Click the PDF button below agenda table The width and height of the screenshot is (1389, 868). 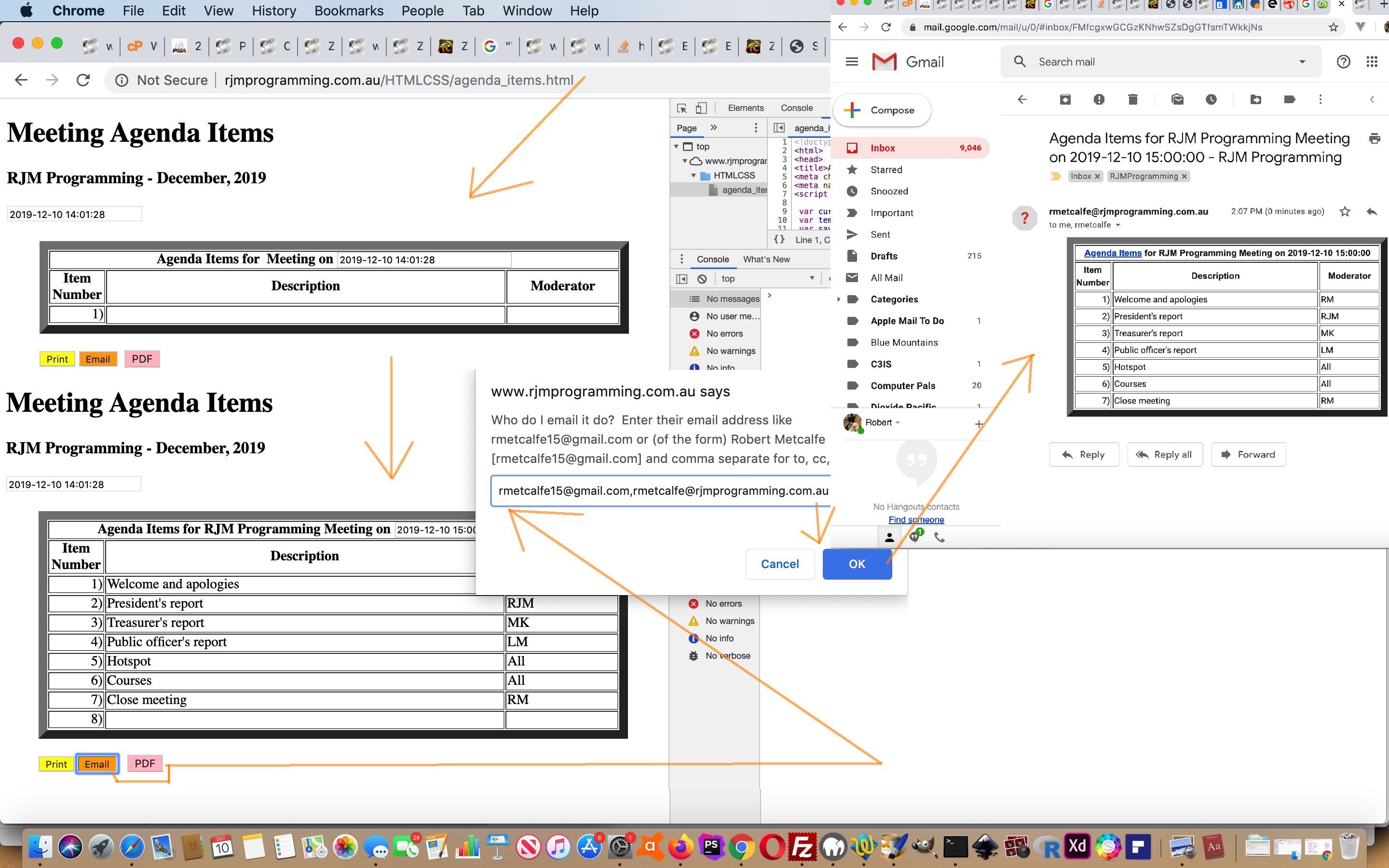(143, 763)
